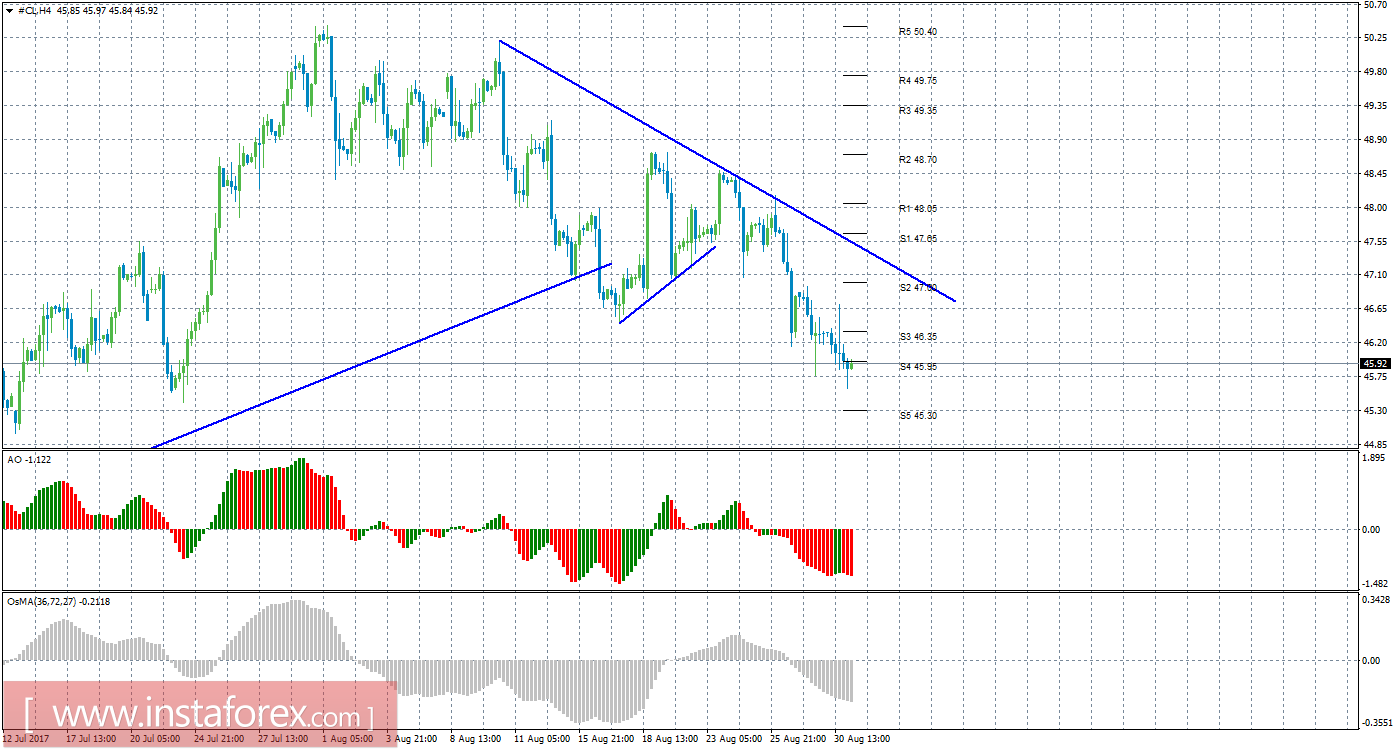
Task: Click -0.3551 on the OsMA scale
Action: pyautogui.click(x=1376, y=721)
